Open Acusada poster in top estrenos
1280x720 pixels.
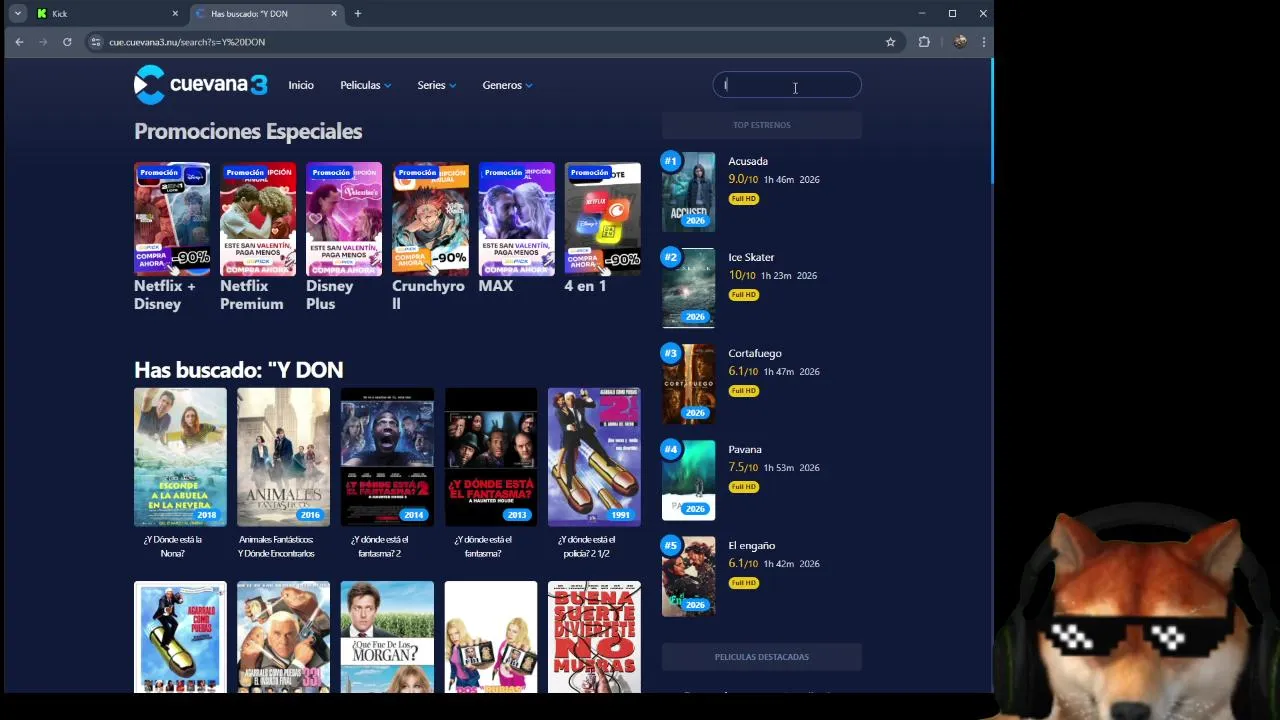pyautogui.click(x=688, y=192)
